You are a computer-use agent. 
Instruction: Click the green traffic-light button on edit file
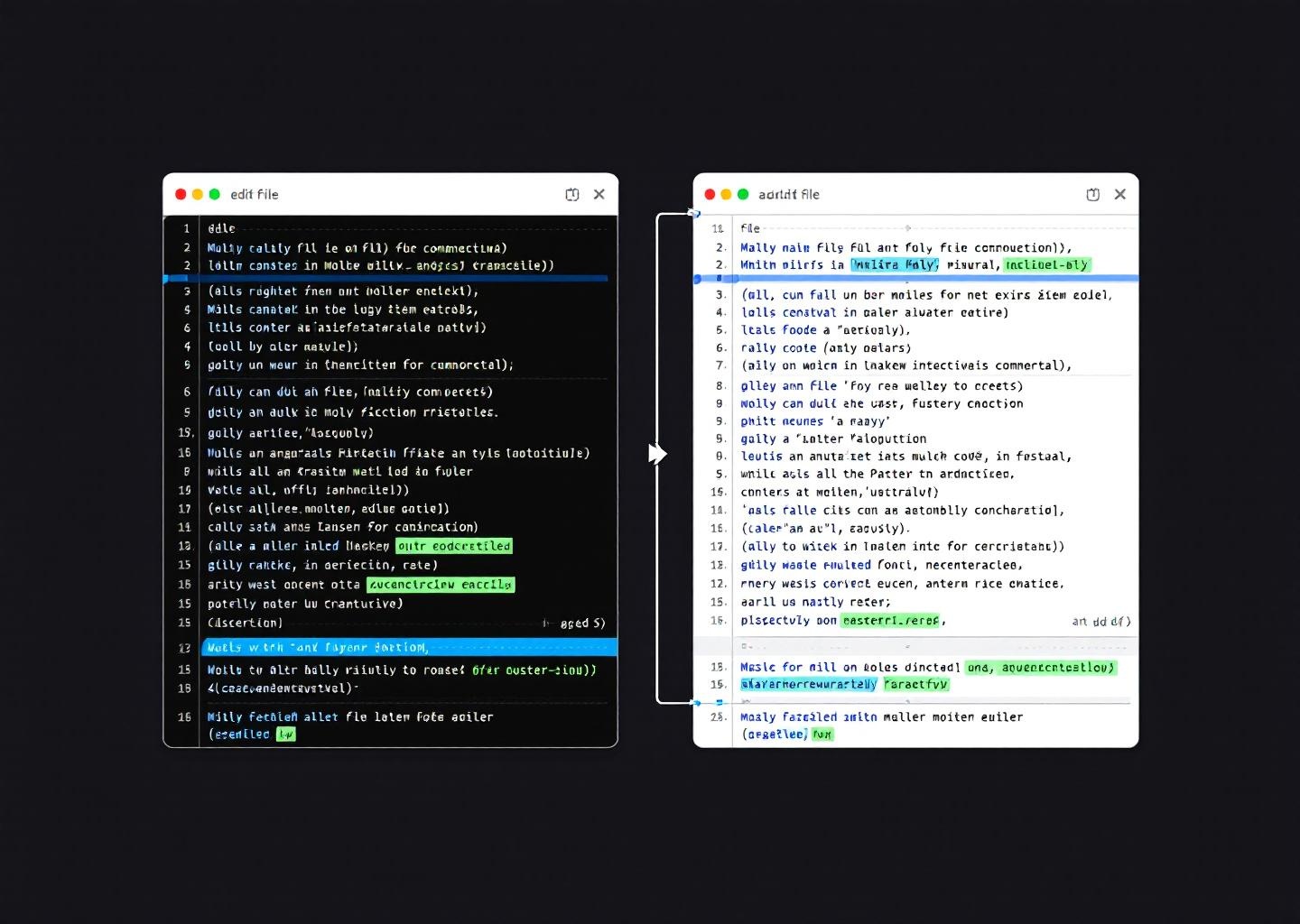[x=215, y=194]
